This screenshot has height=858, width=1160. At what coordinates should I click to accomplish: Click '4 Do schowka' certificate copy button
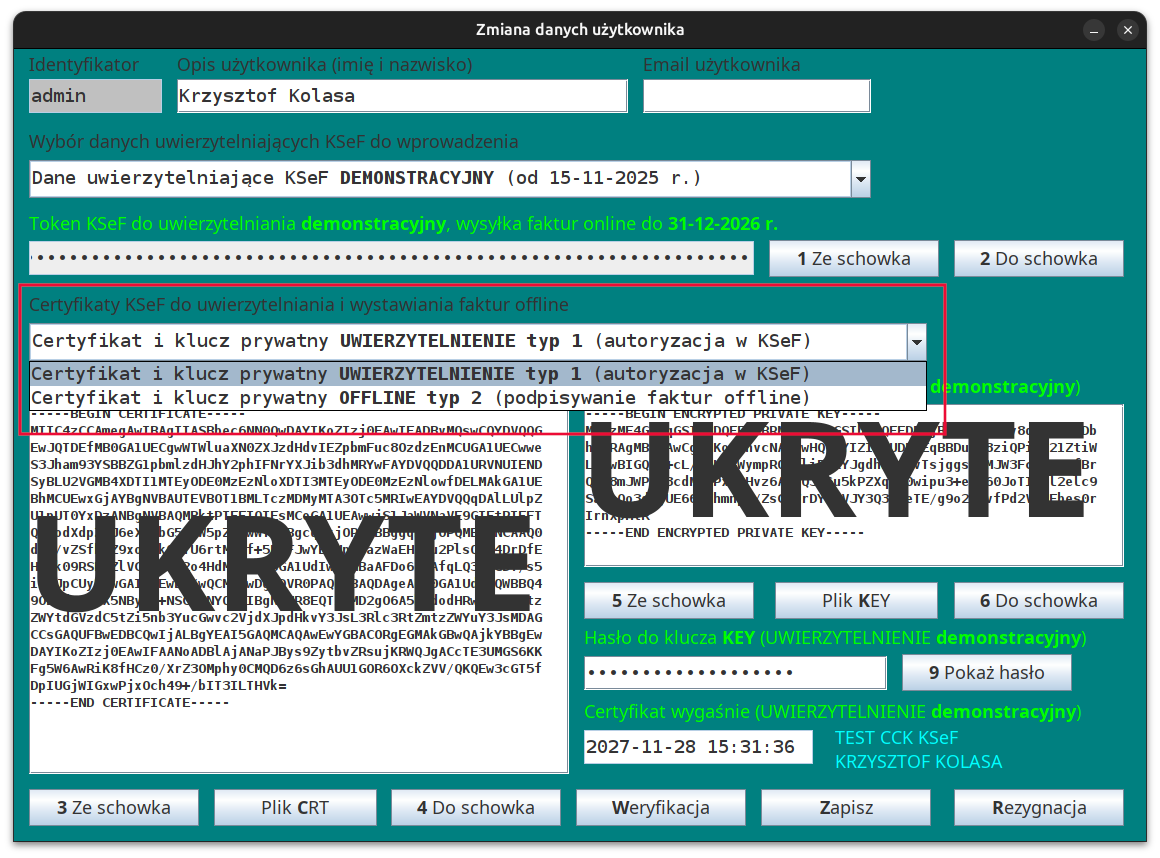pos(475,807)
